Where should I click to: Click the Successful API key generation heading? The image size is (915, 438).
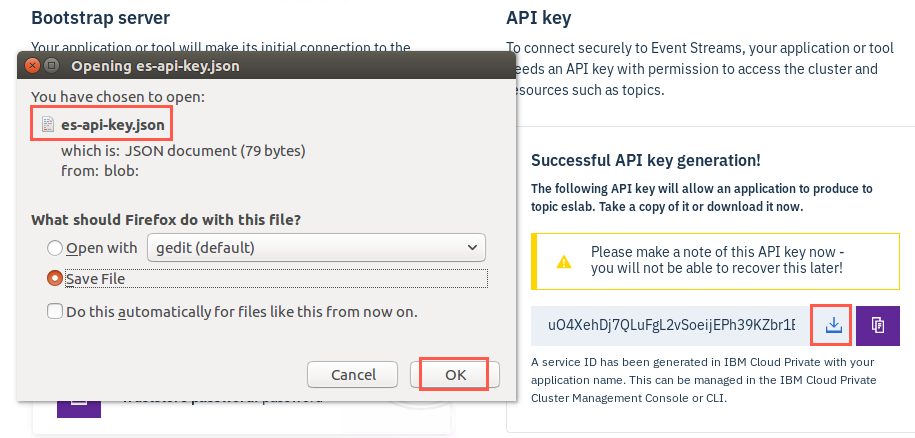tap(646, 161)
